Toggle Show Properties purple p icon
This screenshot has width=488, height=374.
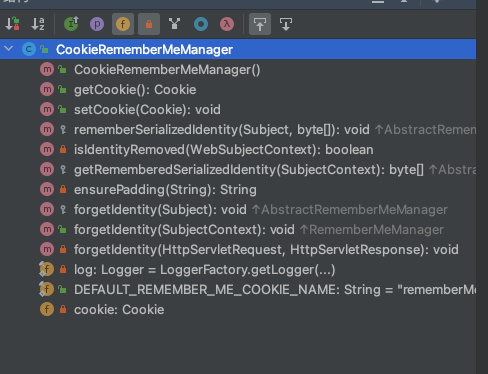pyautogui.click(x=97, y=24)
